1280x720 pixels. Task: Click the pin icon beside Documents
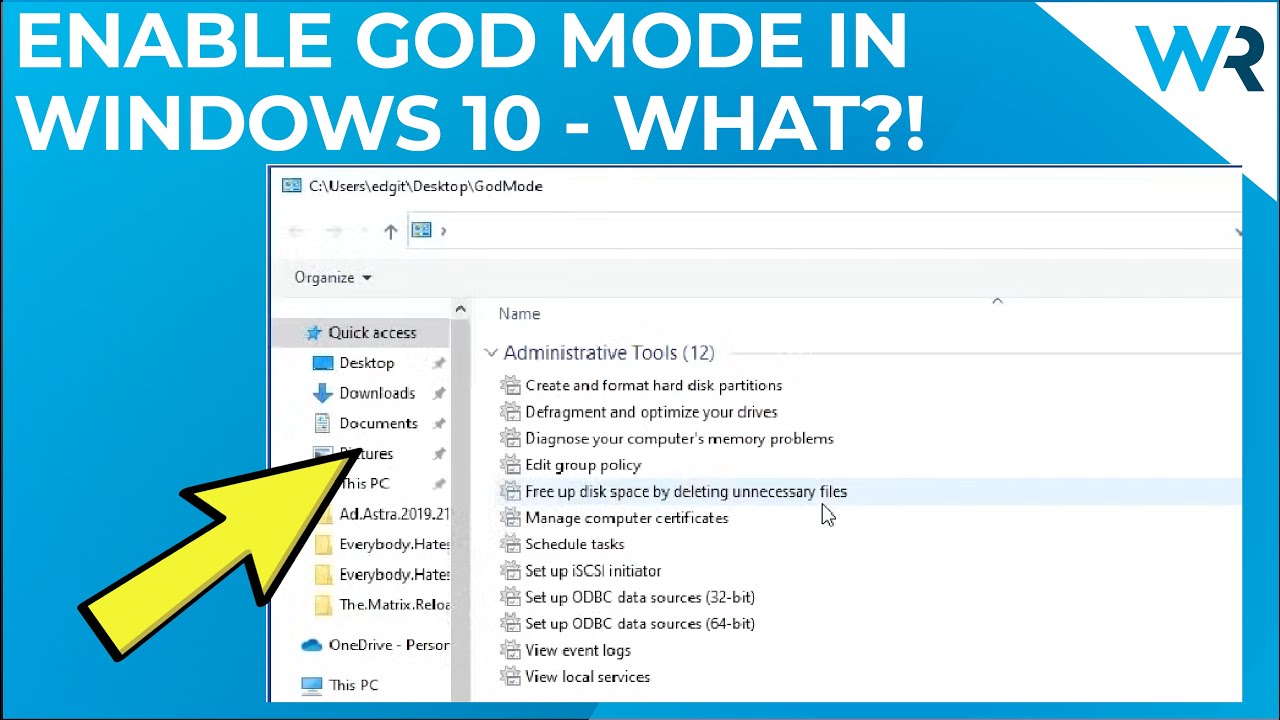(x=438, y=423)
